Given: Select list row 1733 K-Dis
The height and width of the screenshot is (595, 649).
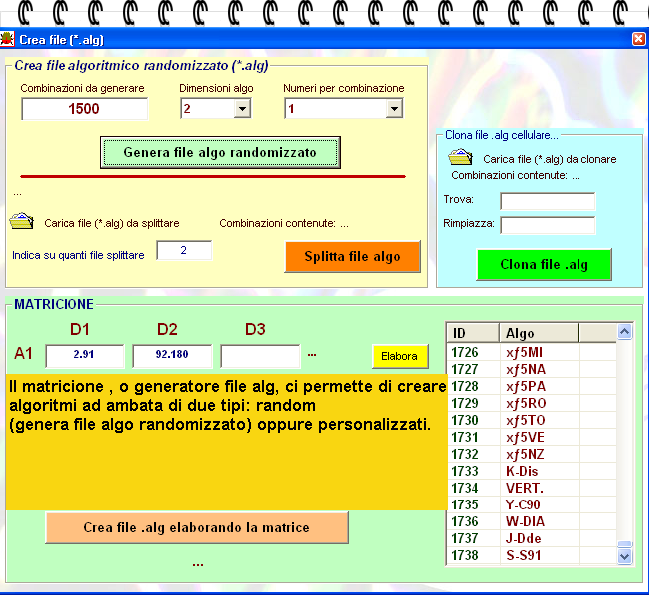Looking at the screenshot, I should tap(531, 471).
